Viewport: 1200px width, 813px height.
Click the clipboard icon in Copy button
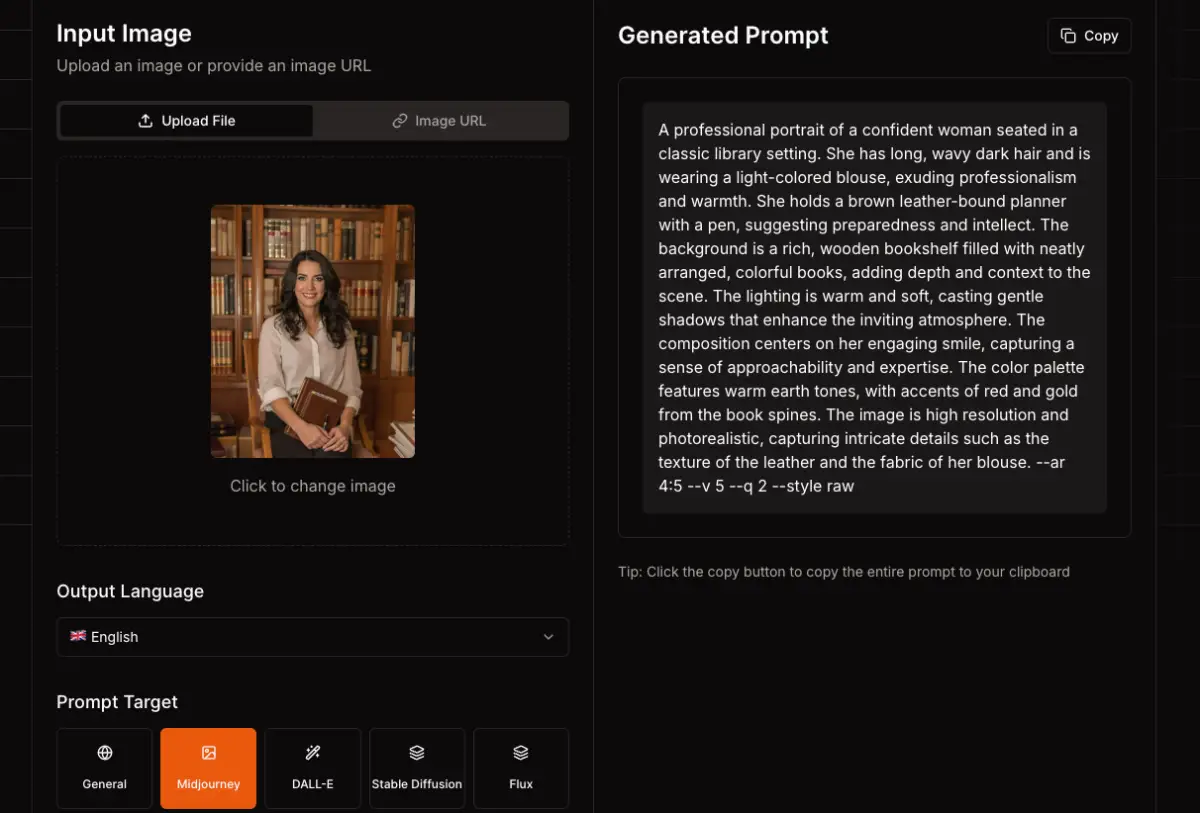[1068, 36]
